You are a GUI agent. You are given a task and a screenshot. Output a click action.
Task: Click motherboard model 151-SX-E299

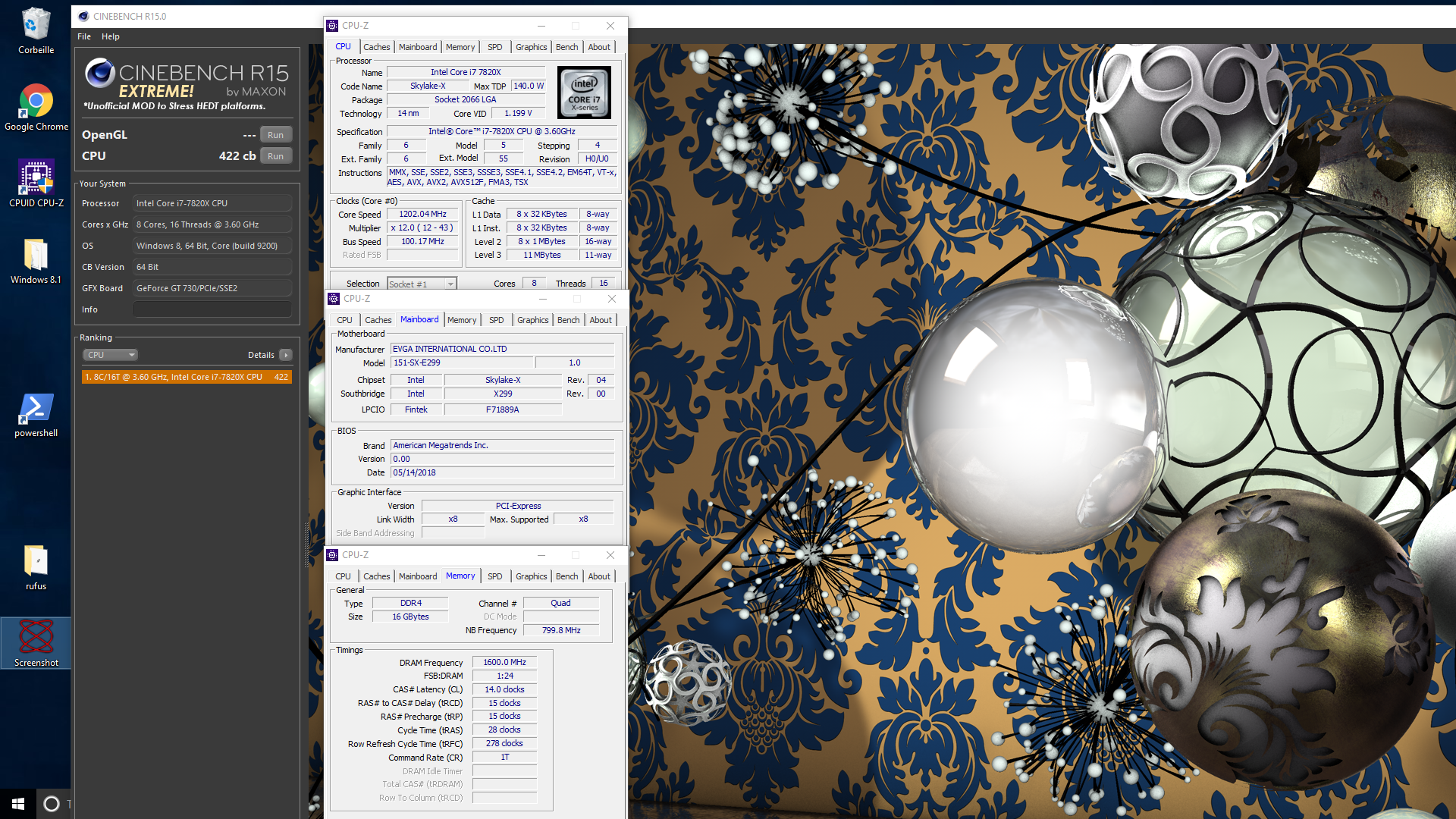[x=462, y=363]
